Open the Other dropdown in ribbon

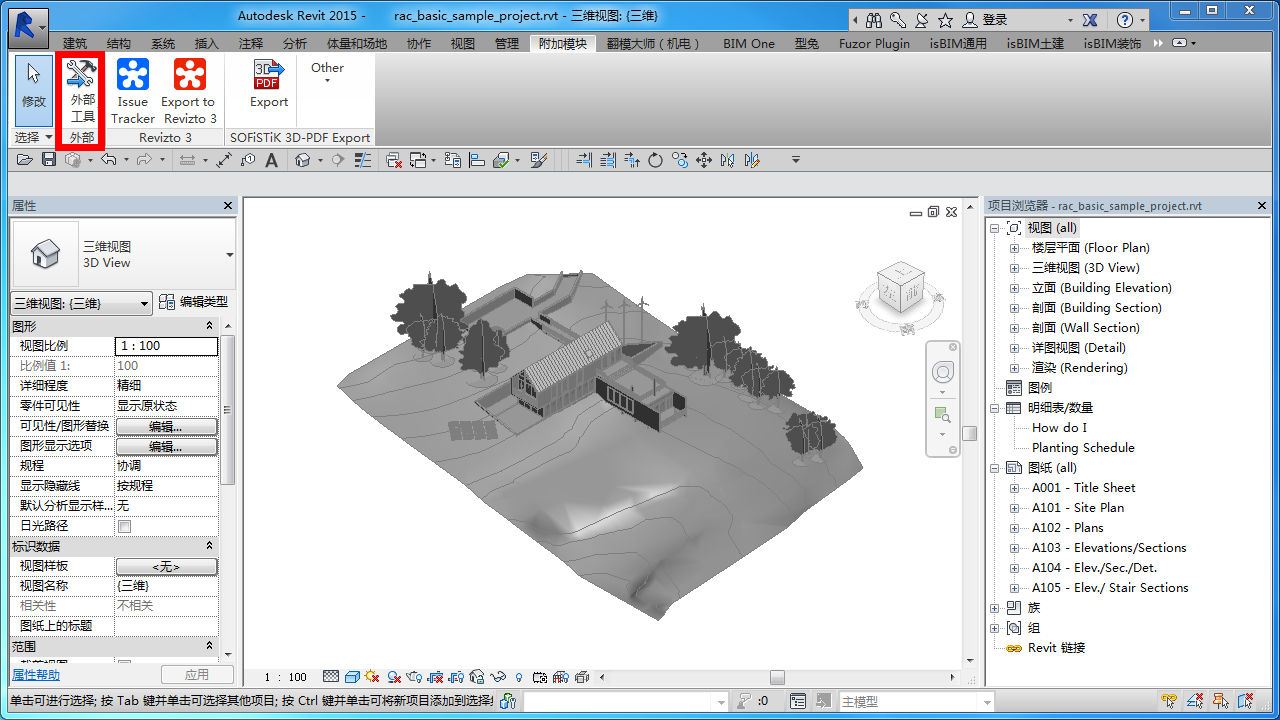[x=327, y=73]
